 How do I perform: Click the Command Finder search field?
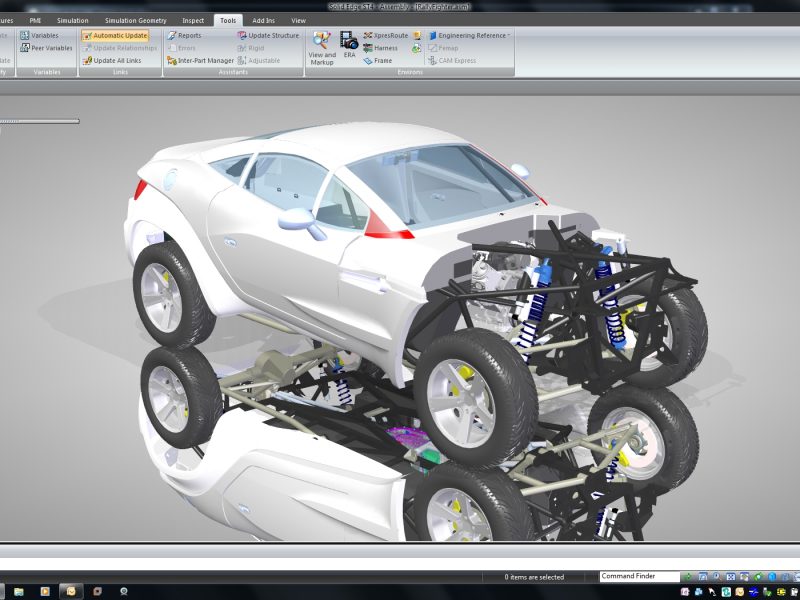pos(638,577)
